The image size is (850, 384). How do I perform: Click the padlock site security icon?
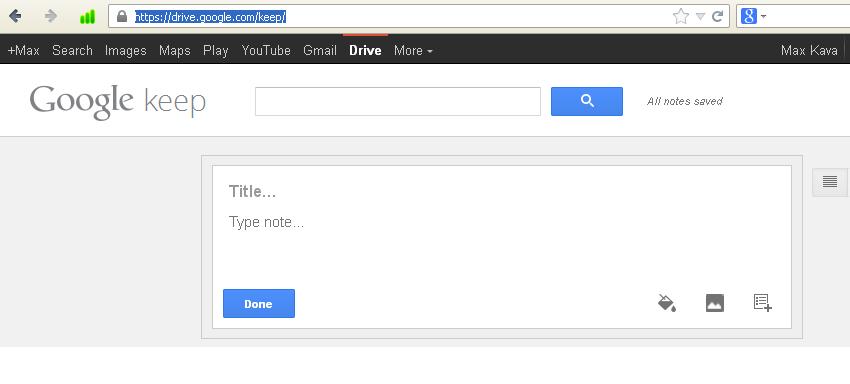[122, 16]
